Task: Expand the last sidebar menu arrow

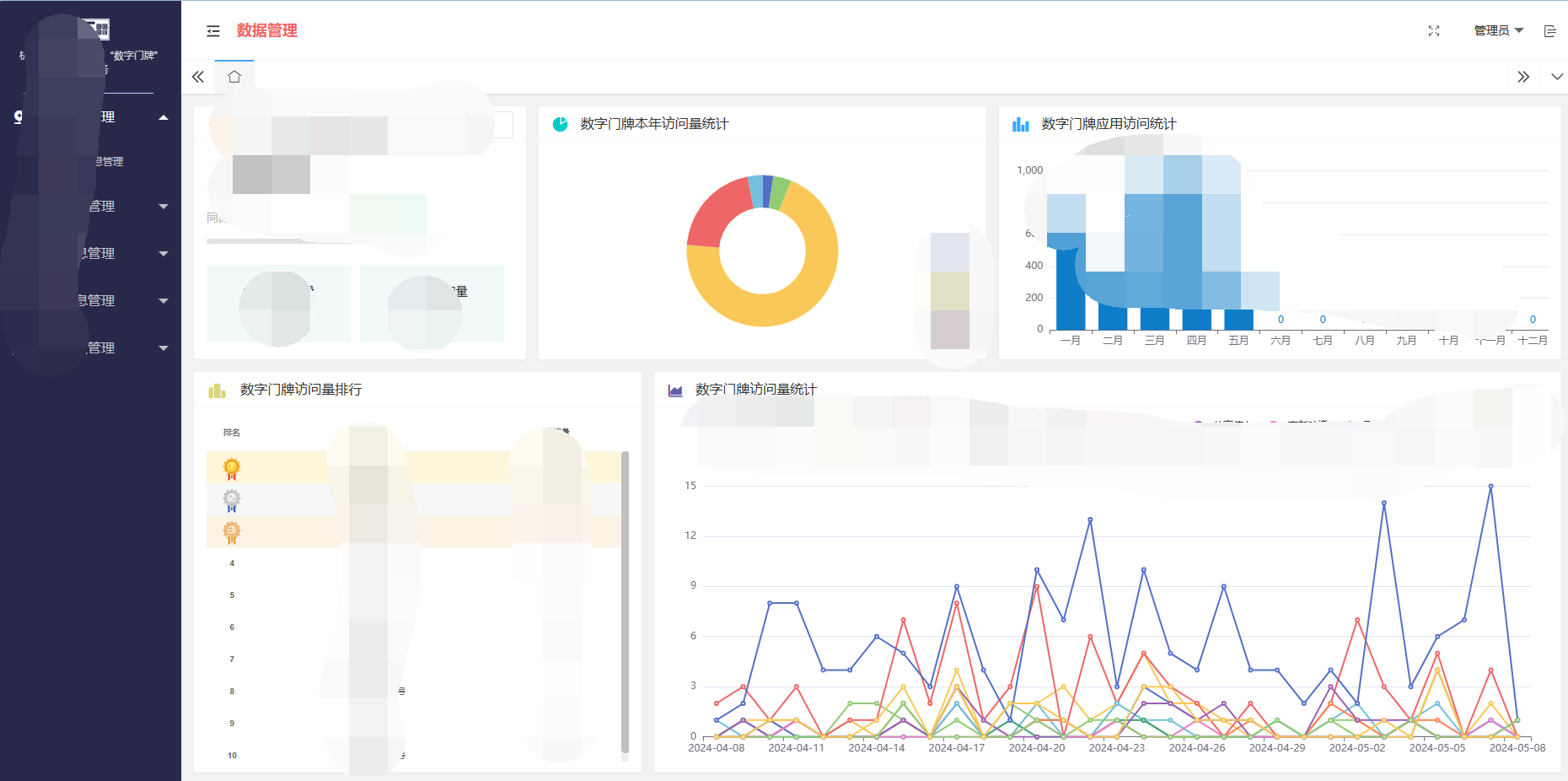Action: (x=164, y=348)
